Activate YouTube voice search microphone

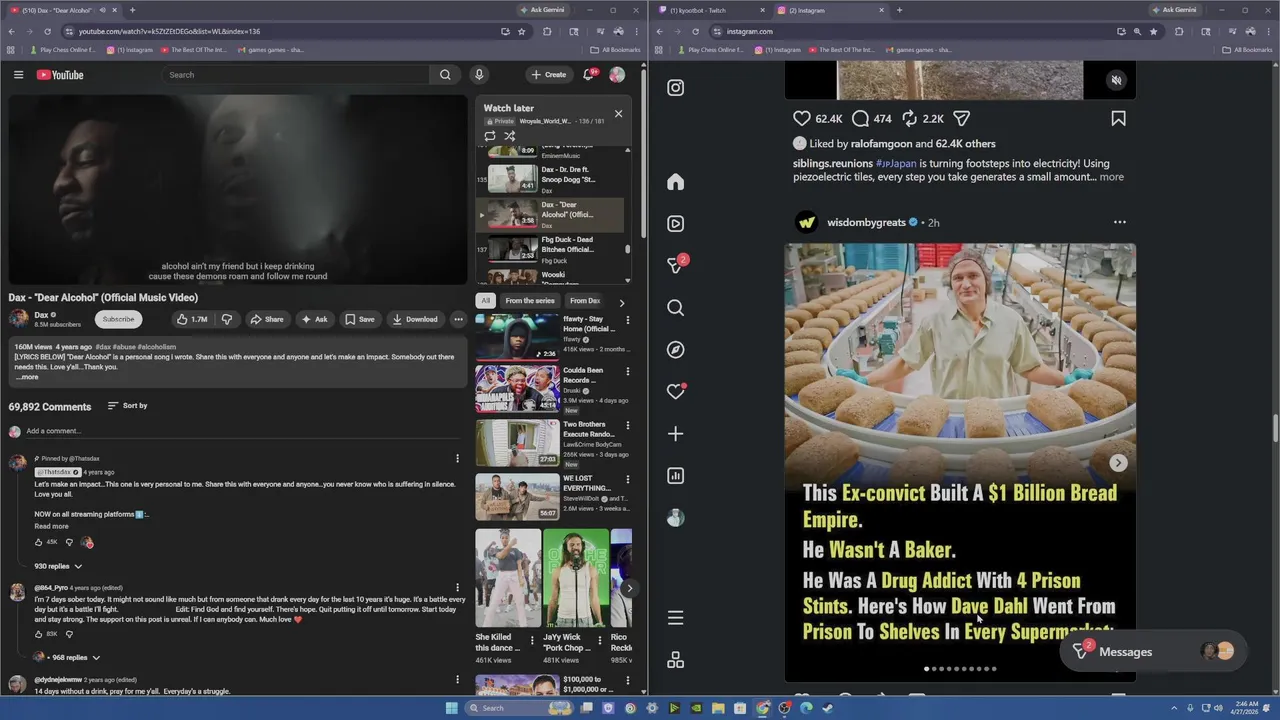(x=479, y=75)
